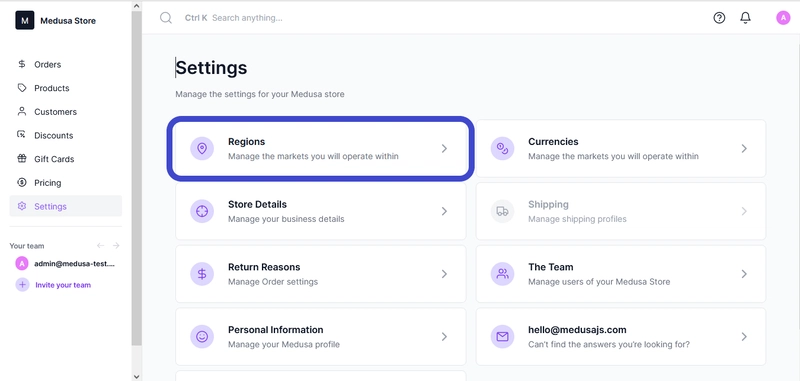
Task: Click the Invite your team link
Action: (x=63, y=285)
